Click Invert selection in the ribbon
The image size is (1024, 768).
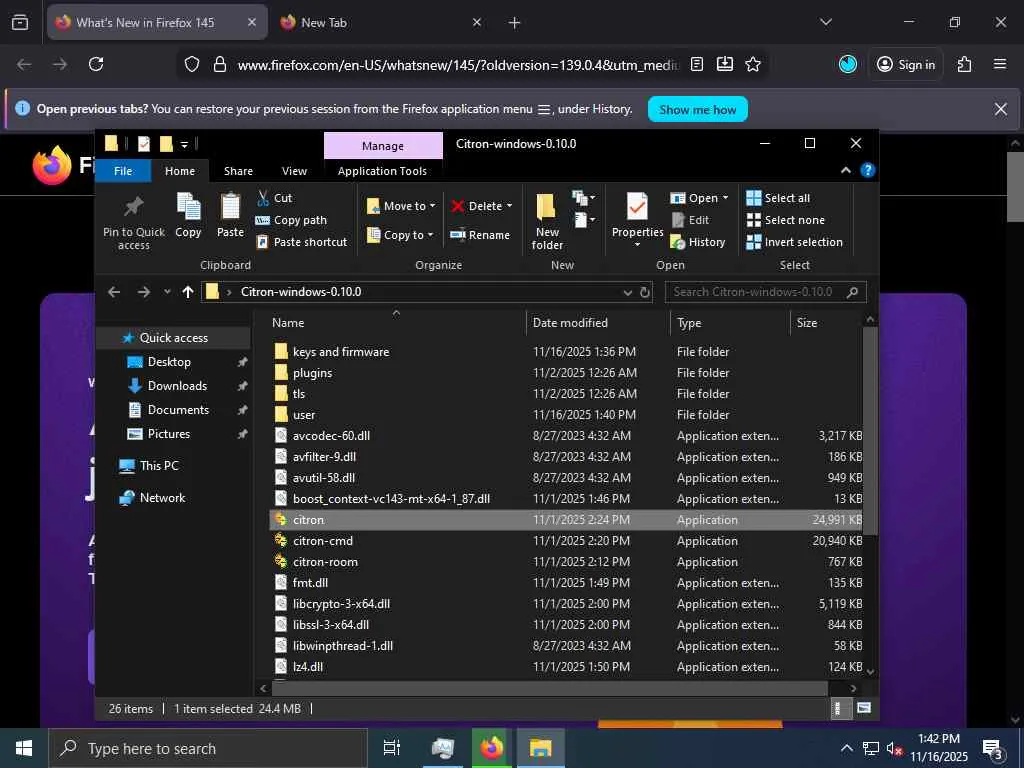(795, 242)
